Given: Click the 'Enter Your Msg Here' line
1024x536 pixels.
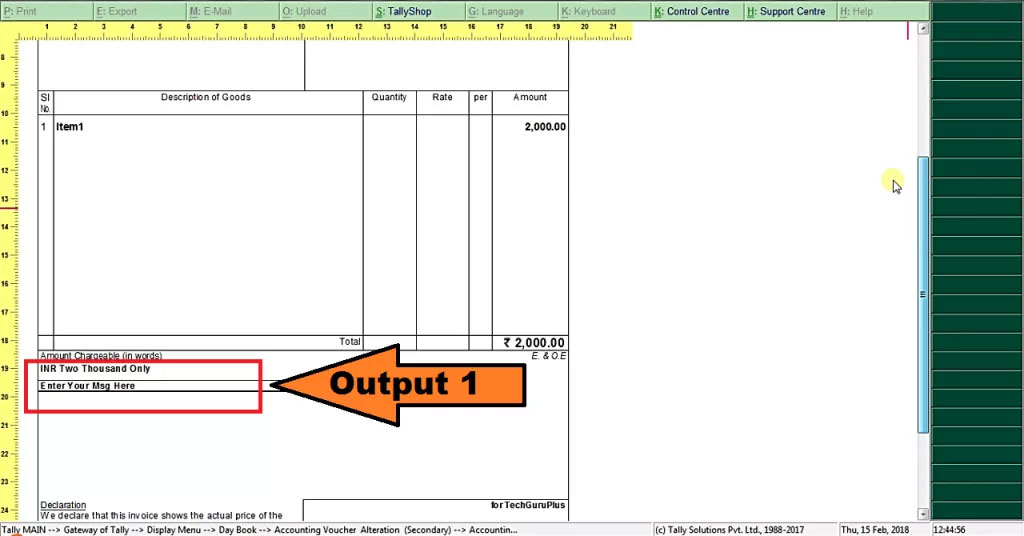Looking at the screenshot, I should pyautogui.click(x=88, y=386).
